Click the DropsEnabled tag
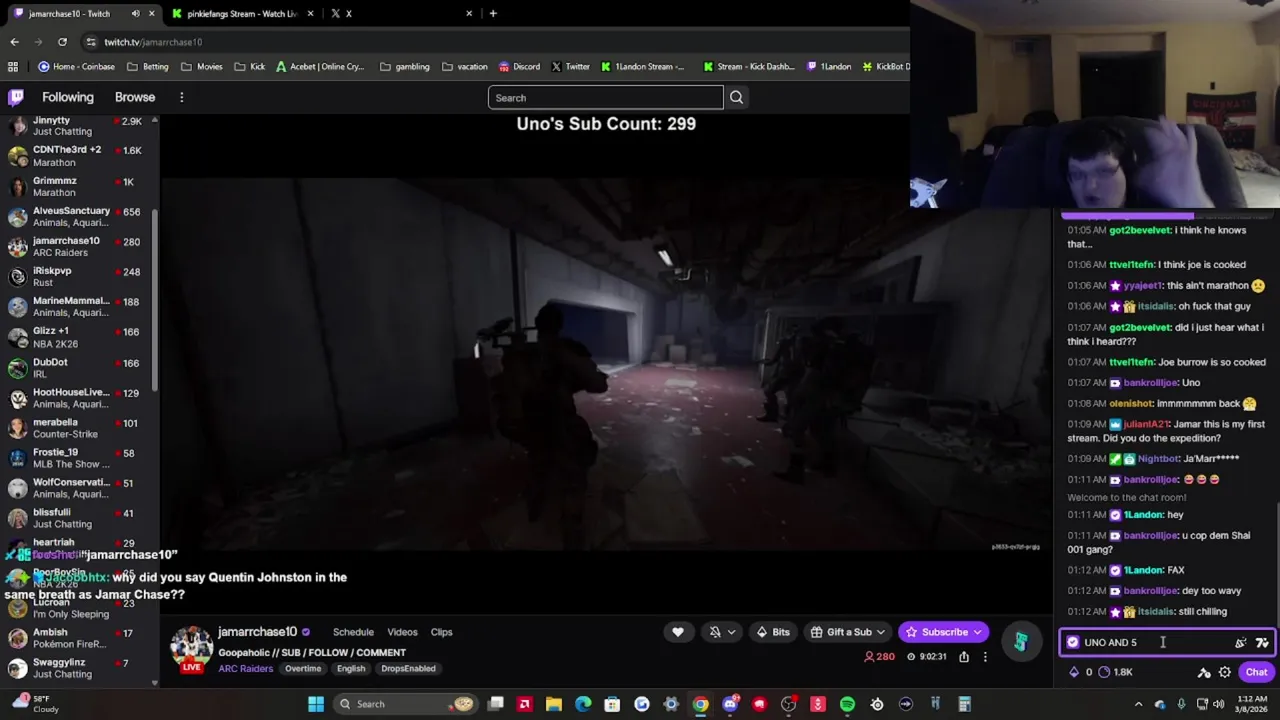Viewport: 1280px width, 720px height. (408, 669)
